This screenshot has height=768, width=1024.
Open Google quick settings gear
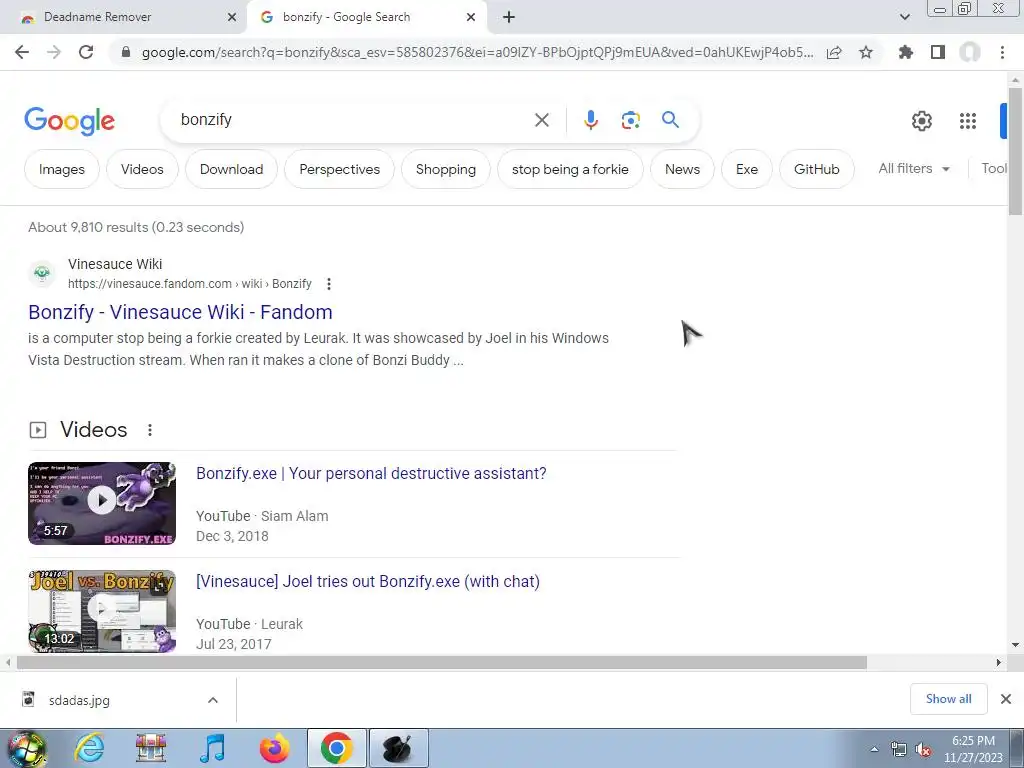(921, 121)
